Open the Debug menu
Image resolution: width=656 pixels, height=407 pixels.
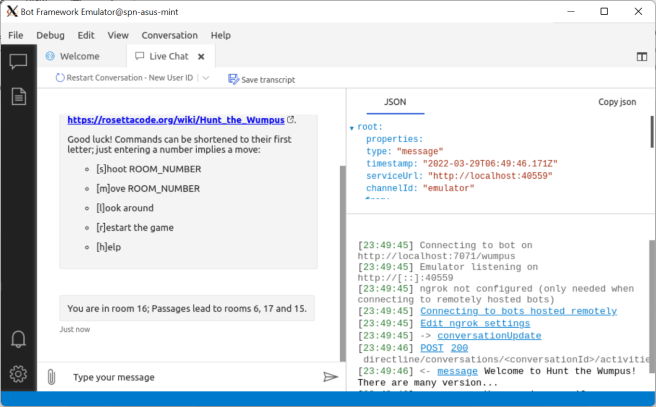(51, 35)
